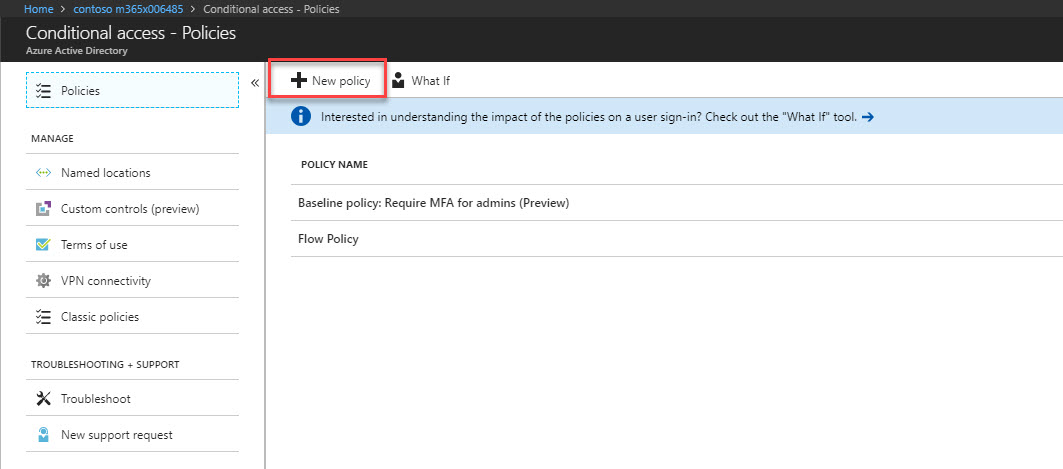Screen dimensions: 1063x469
Task: Click the Terms of use checkmark icon
Action: [43, 245]
